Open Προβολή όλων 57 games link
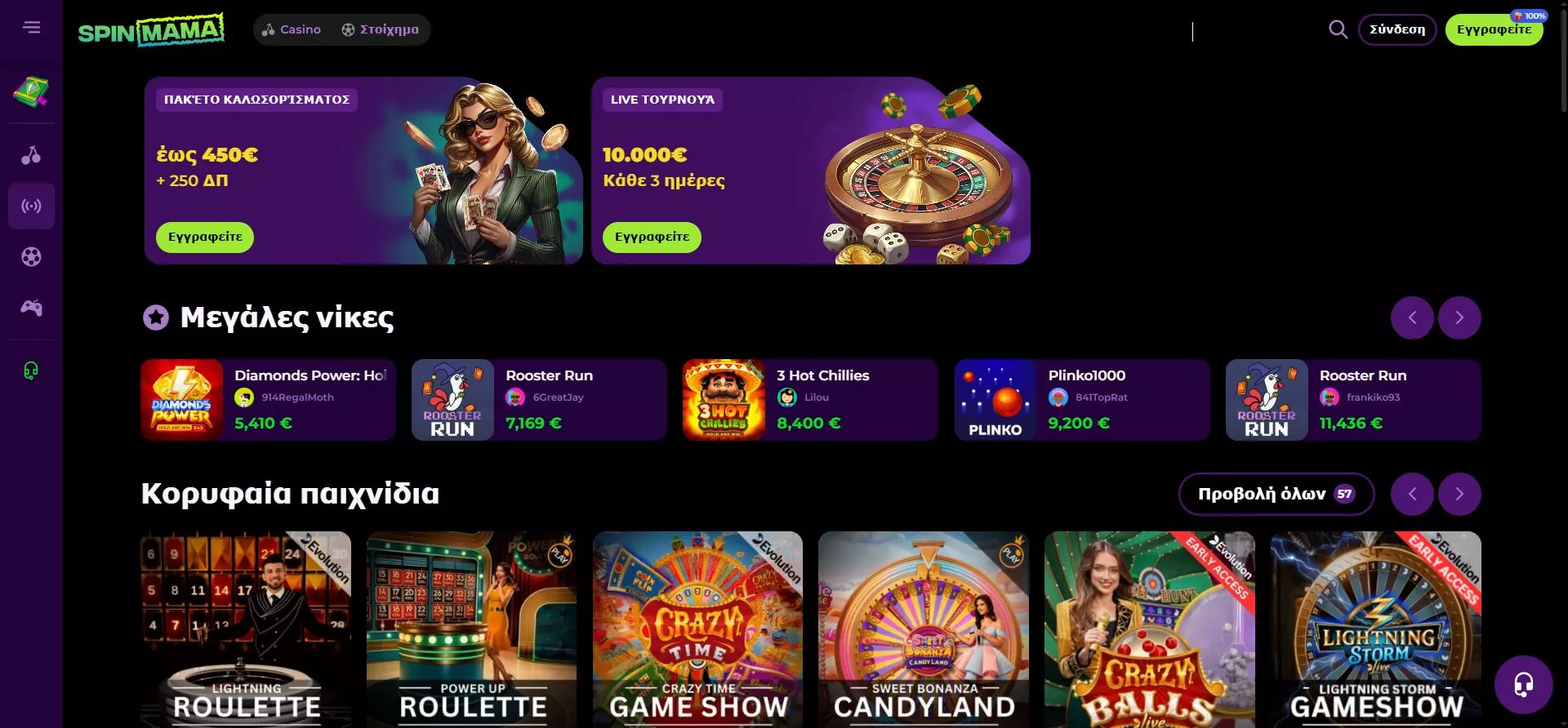 point(1276,494)
